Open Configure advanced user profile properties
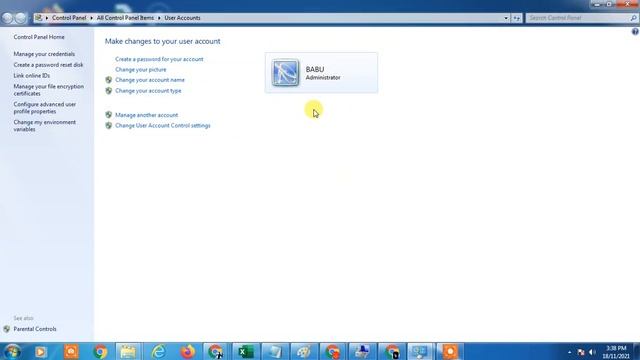 point(44,108)
